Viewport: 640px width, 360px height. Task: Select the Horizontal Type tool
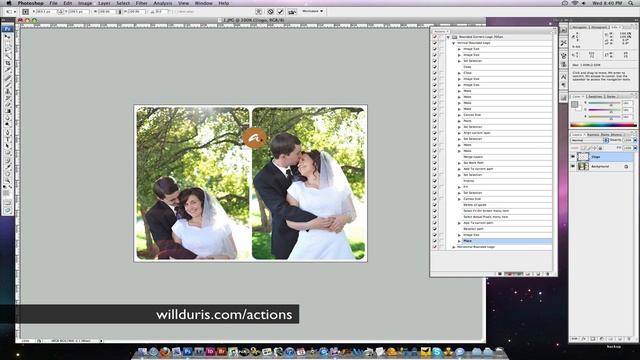[x=7, y=139]
